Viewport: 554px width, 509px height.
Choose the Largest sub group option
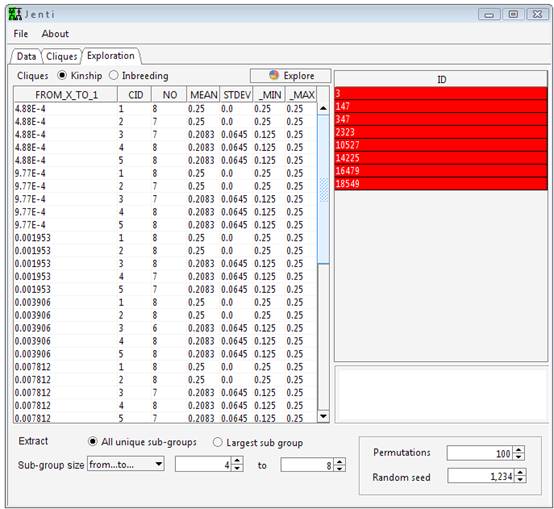pyautogui.click(x=218, y=442)
